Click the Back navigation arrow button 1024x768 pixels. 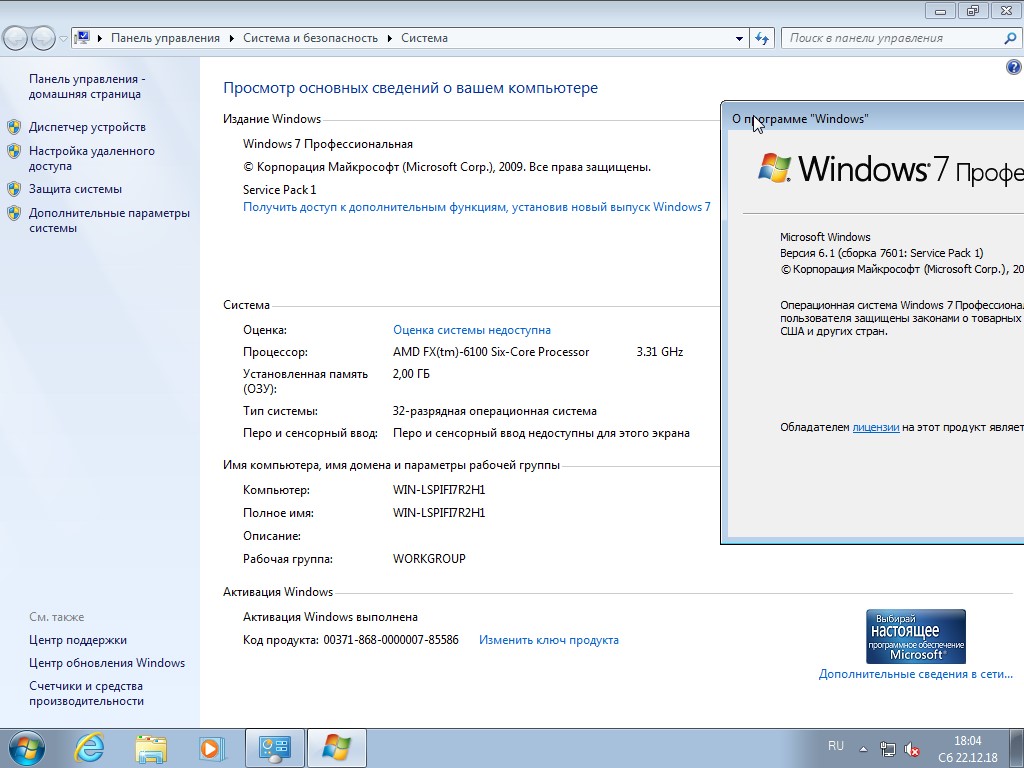tap(15, 38)
